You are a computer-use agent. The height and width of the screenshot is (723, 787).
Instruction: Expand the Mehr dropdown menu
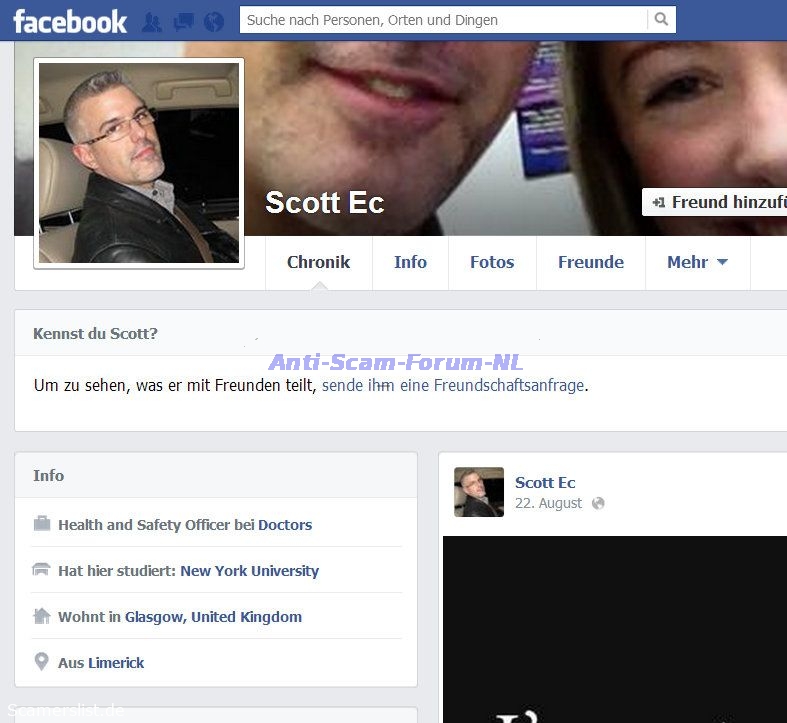697,262
